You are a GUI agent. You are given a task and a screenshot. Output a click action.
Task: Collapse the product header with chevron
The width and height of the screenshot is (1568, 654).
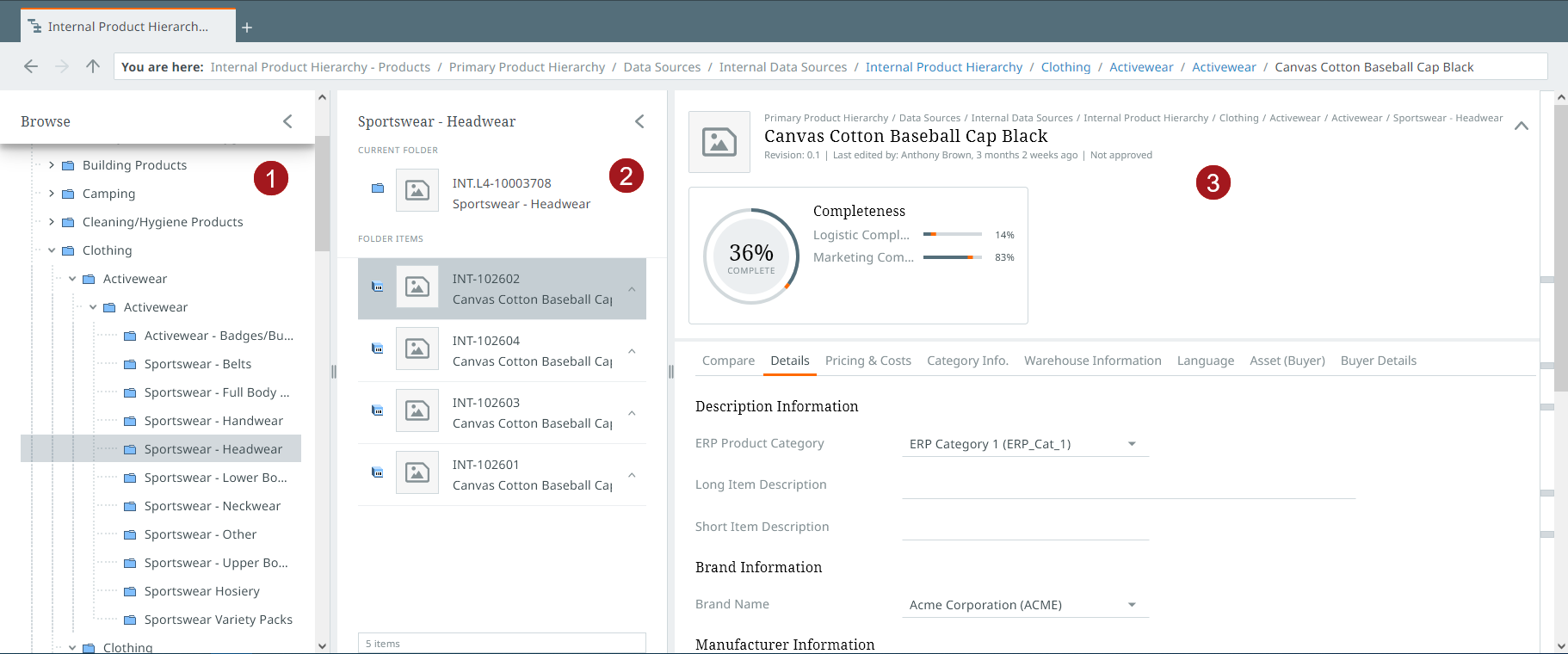tap(1521, 126)
